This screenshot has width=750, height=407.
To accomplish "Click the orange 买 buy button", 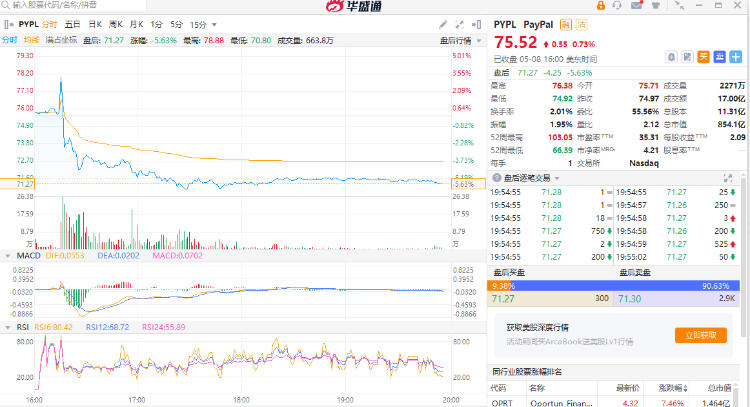I will click(704, 57).
